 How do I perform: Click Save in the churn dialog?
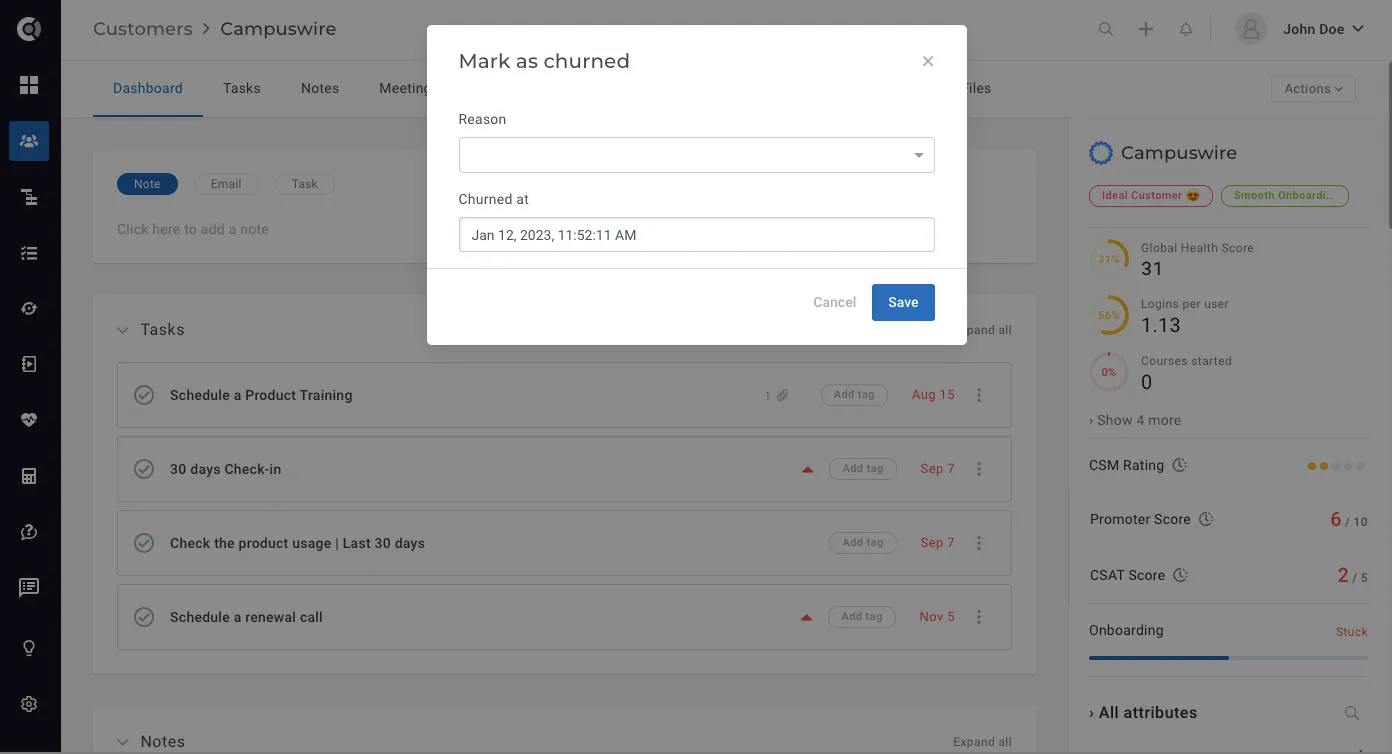(903, 302)
